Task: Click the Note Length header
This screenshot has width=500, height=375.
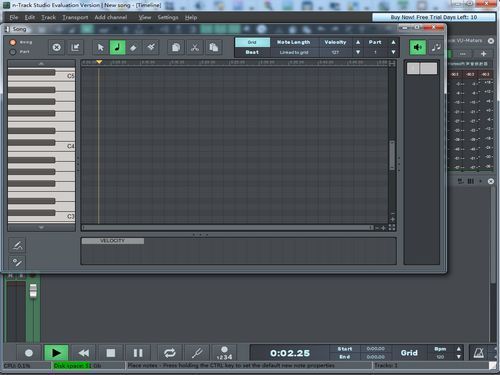Action: tap(294, 42)
